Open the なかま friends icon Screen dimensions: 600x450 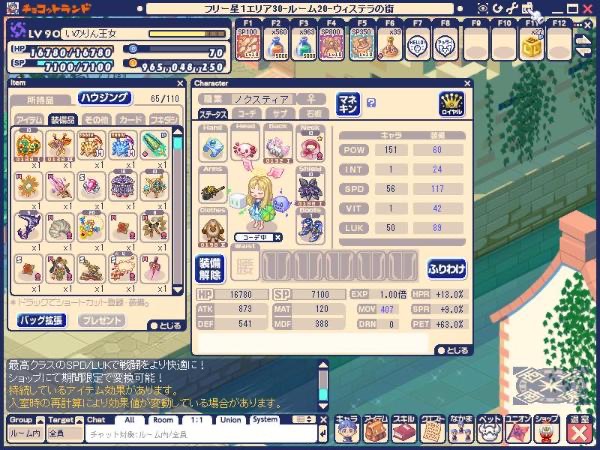coord(461,429)
